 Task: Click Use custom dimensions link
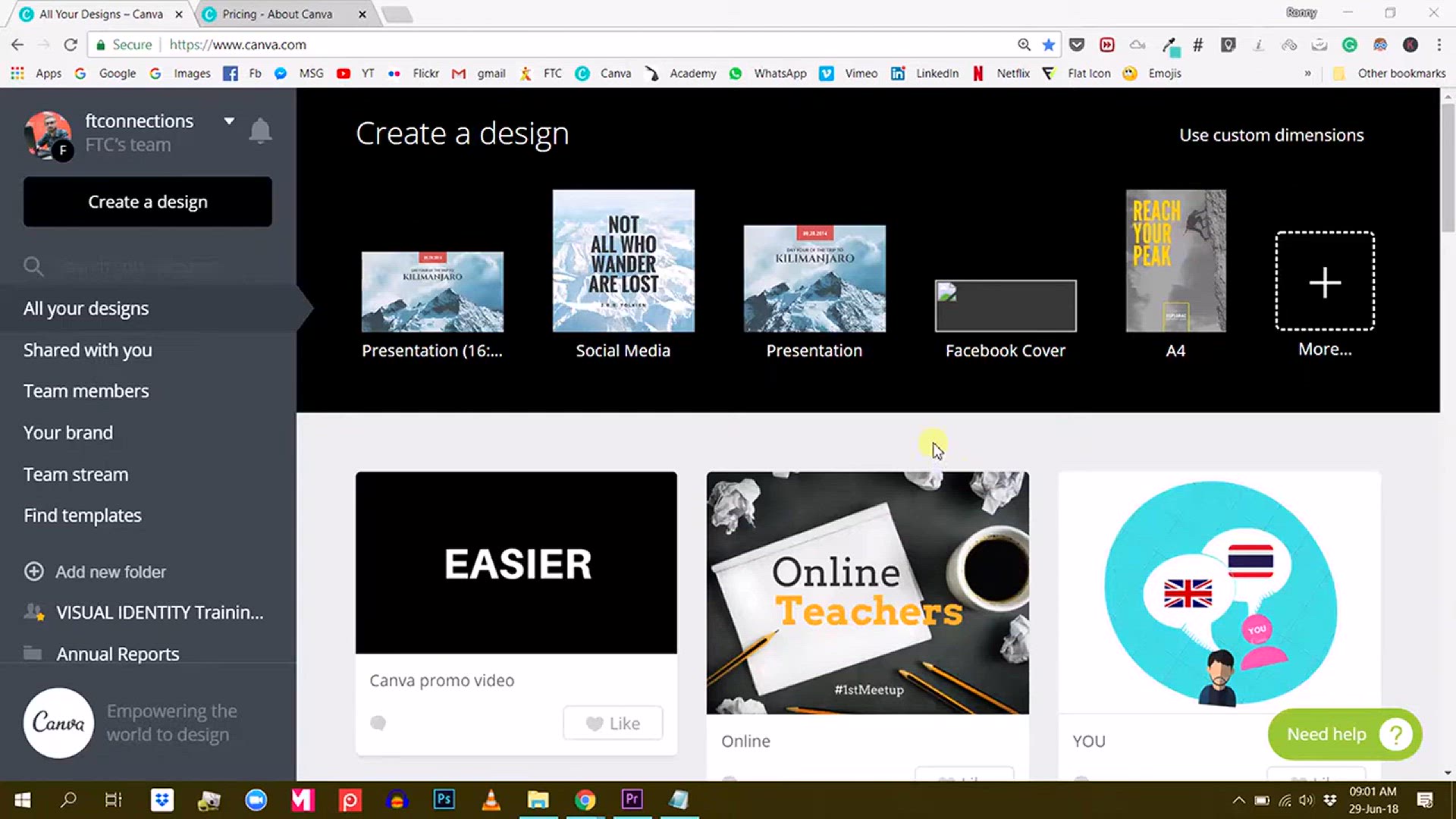point(1271,135)
